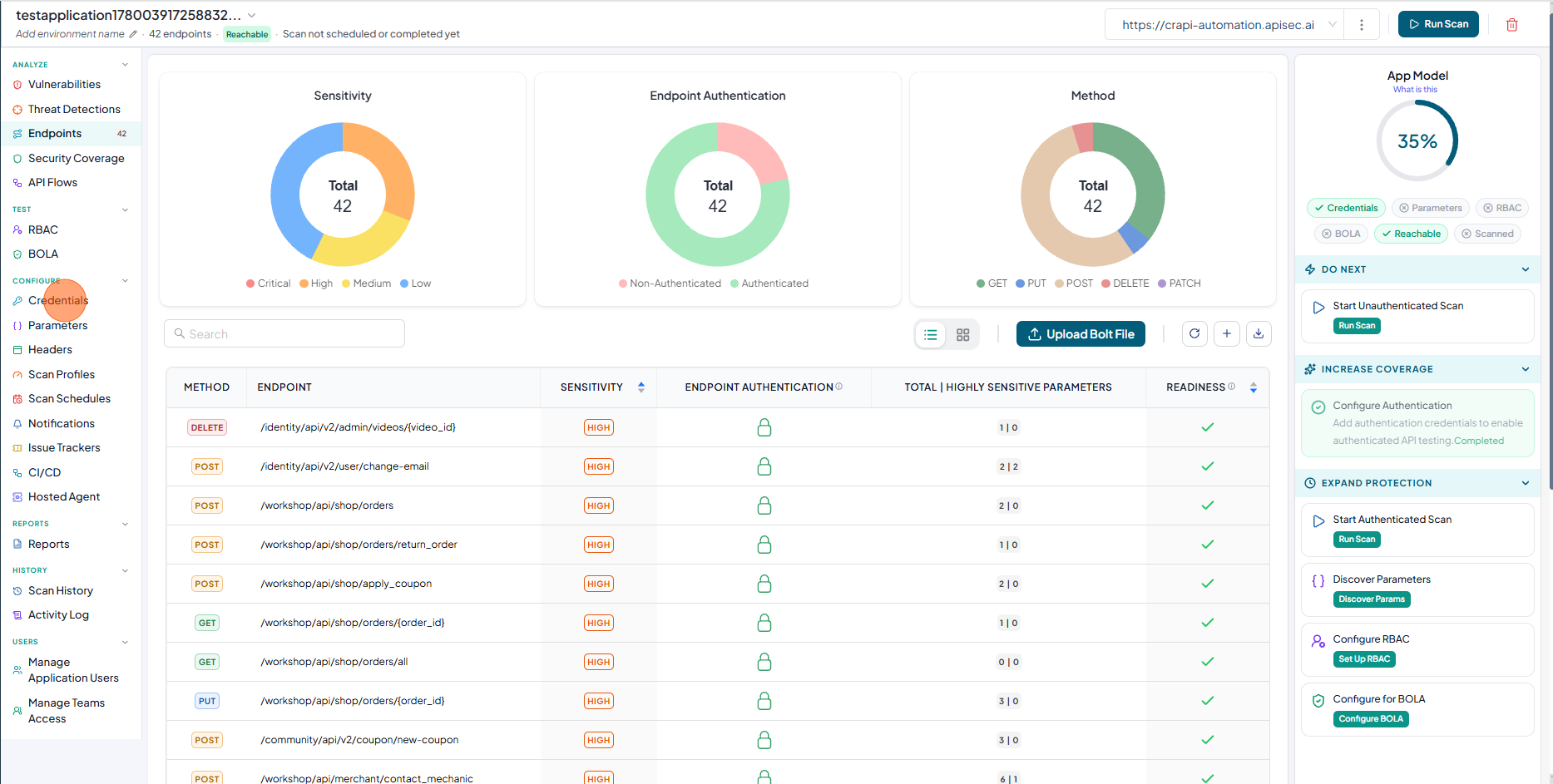The width and height of the screenshot is (1553, 784).
Task: Focus the endpoint Search field
Action: tap(284, 334)
